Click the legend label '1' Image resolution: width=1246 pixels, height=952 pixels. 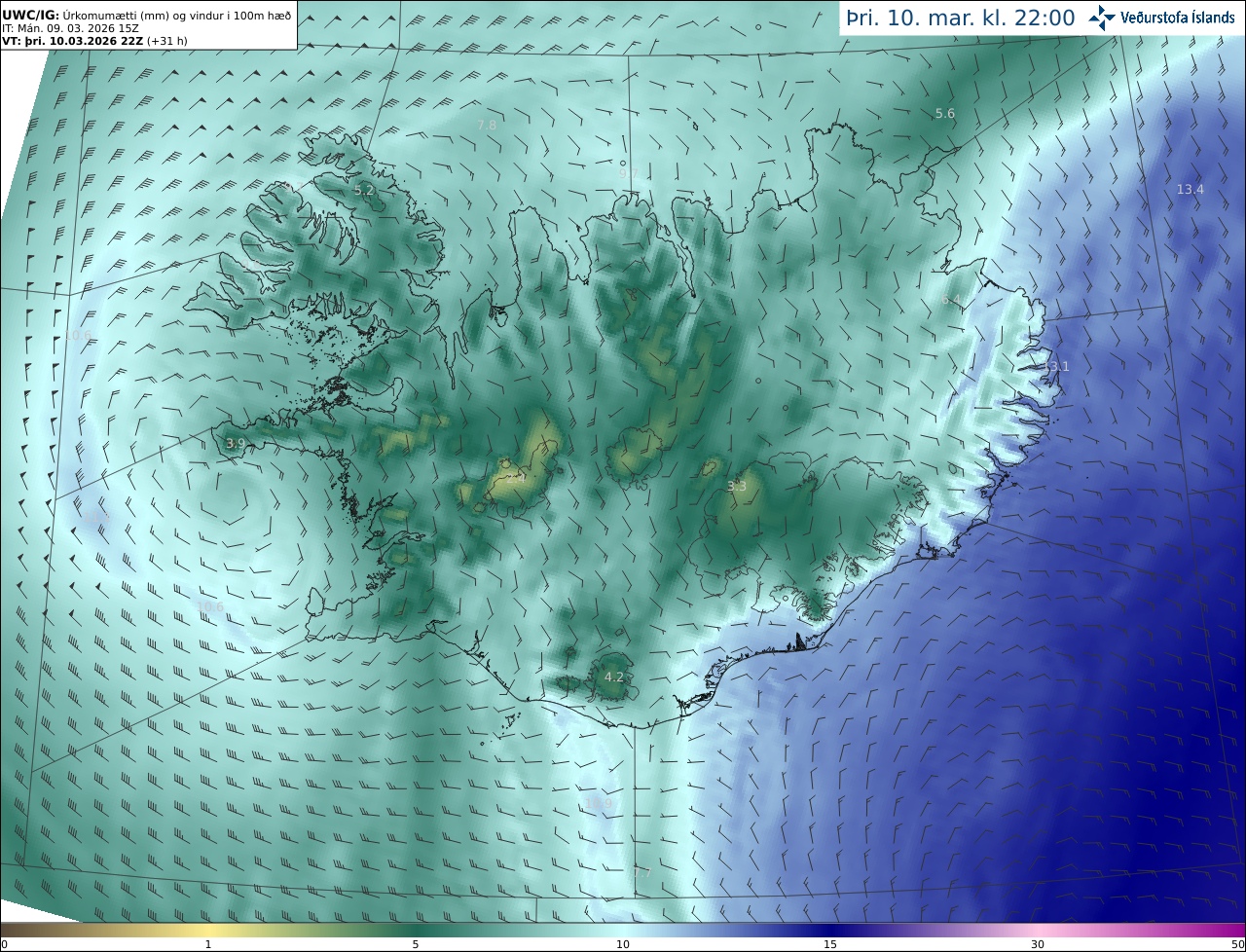point(208,944)
